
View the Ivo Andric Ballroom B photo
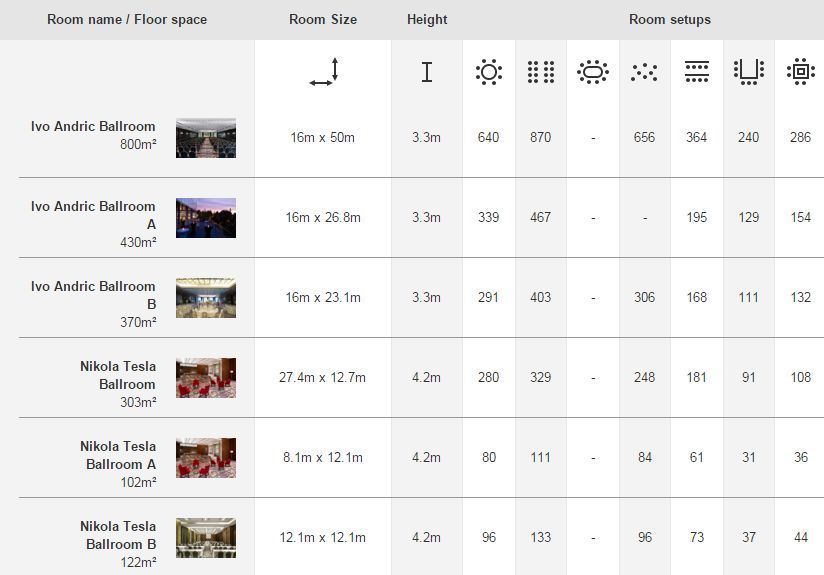[206, 298]
